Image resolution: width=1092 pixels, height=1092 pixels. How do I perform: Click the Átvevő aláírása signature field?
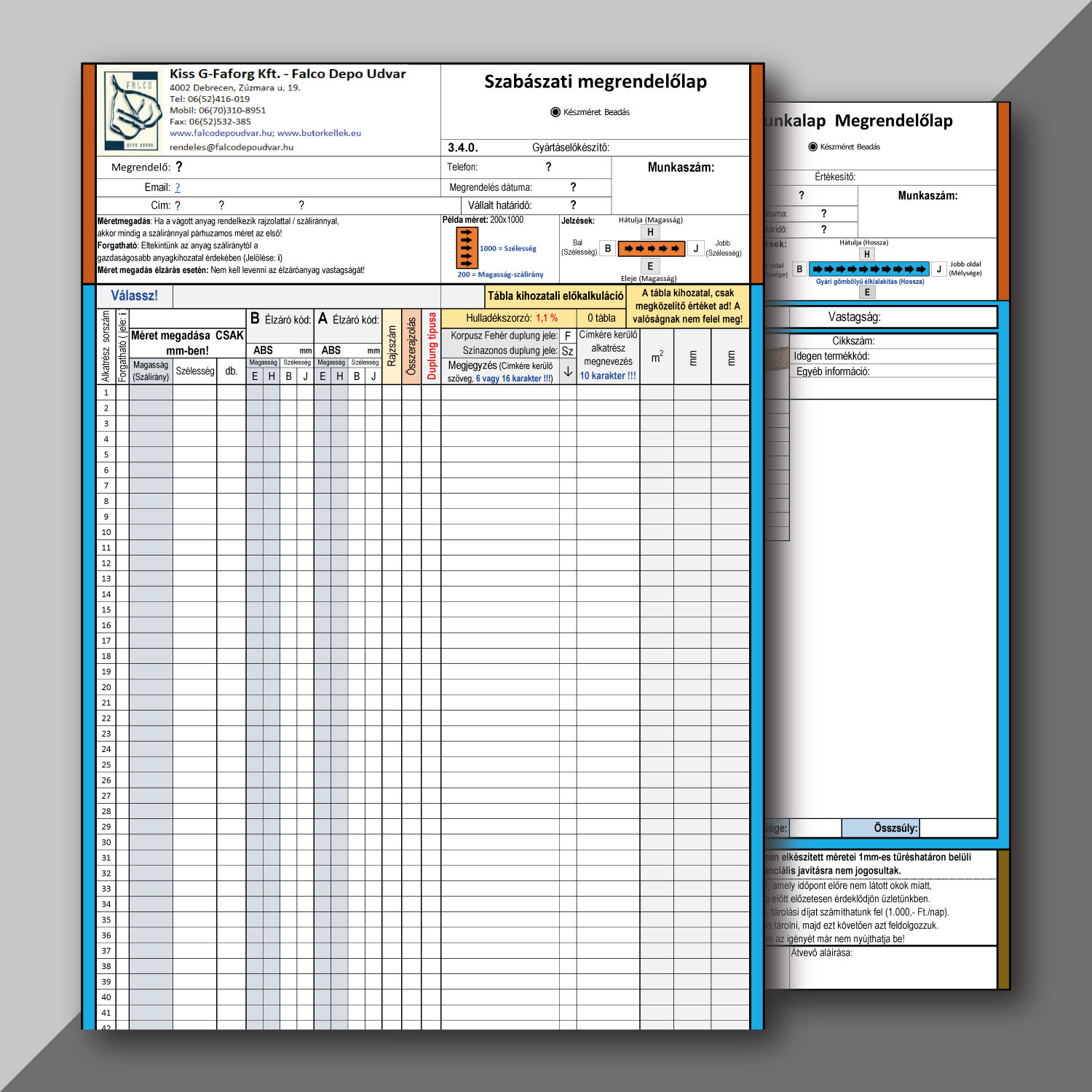pyautogui.click(x=893, y=967)
